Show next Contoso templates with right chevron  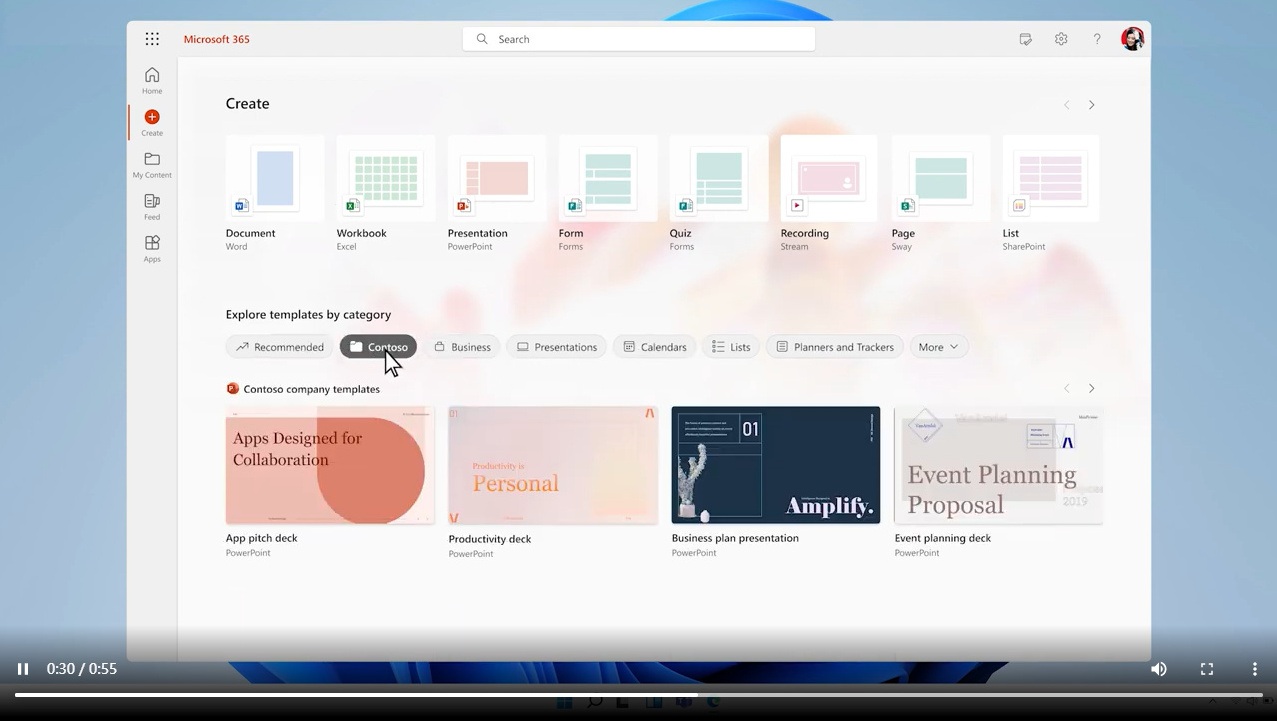pyautogui.click(x=1092, y=388)
